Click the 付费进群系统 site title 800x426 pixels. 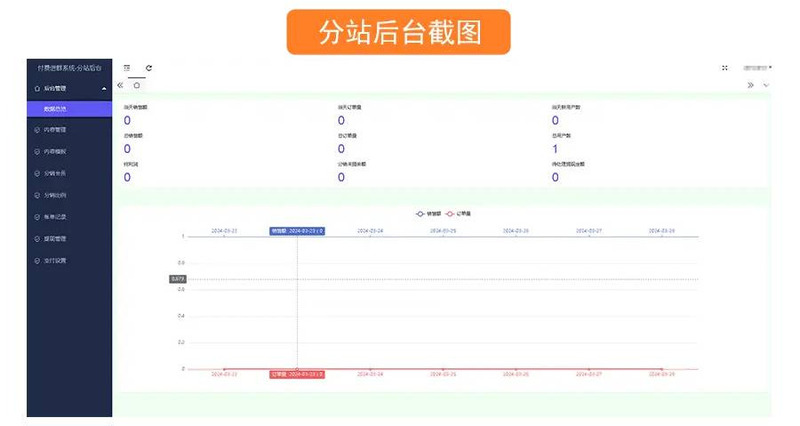pyautogui.click(x=68, y=68)
